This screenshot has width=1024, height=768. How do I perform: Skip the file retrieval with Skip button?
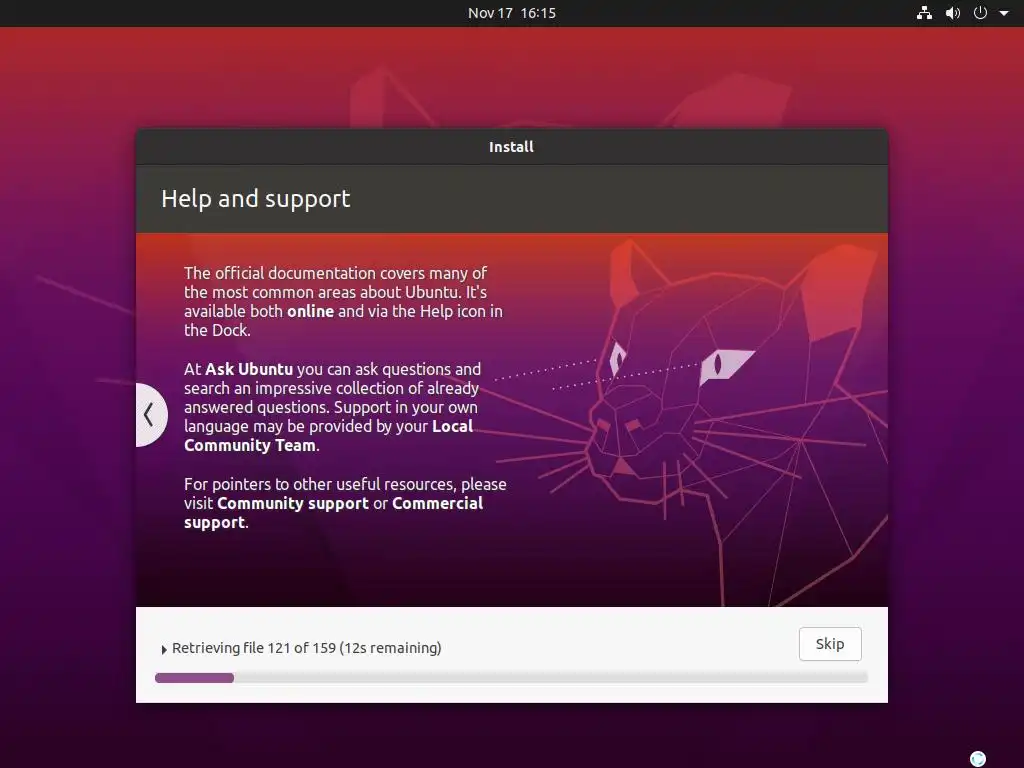click(x=830, y=644)
